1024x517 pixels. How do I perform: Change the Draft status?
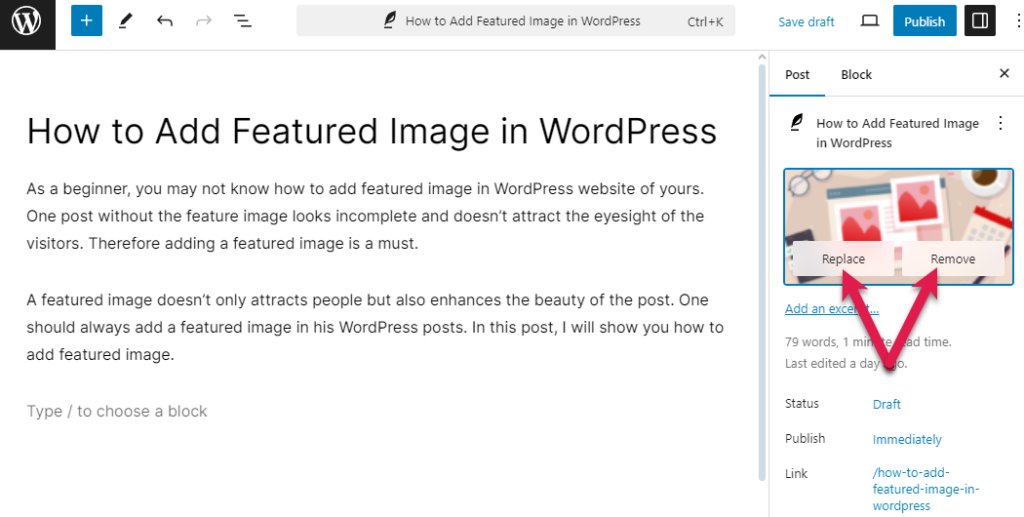point(886,404)
